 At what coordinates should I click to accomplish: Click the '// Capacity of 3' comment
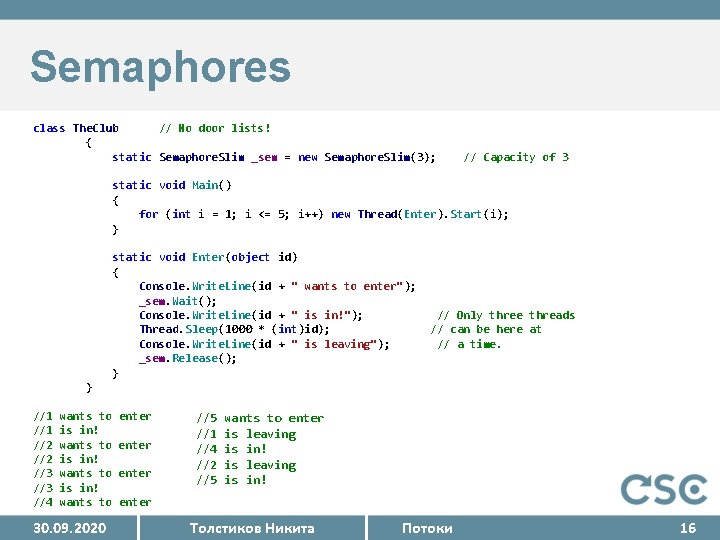516,158
